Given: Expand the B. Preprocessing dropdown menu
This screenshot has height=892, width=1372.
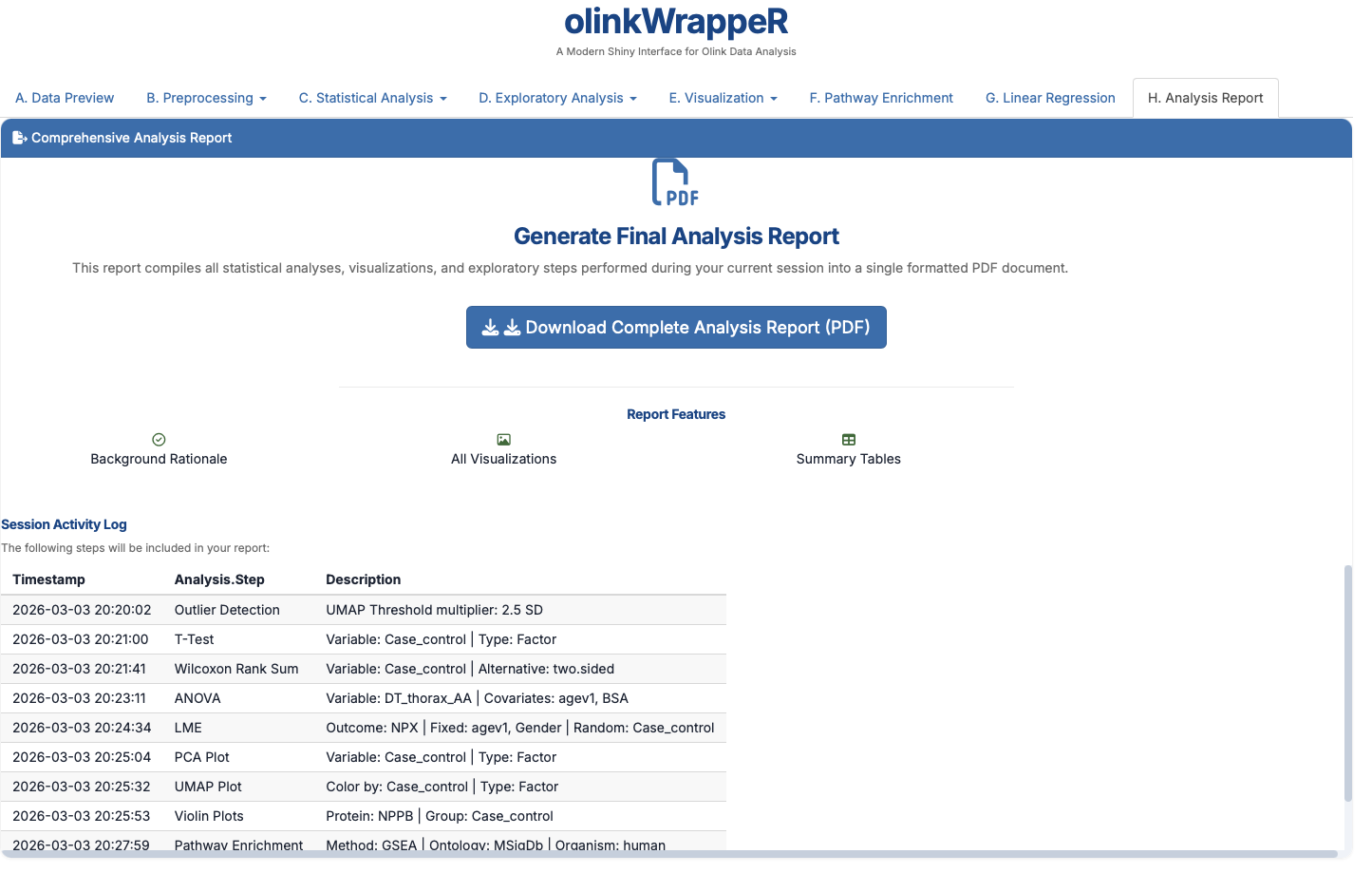Looking at the screenshot, I should [206, 98].
